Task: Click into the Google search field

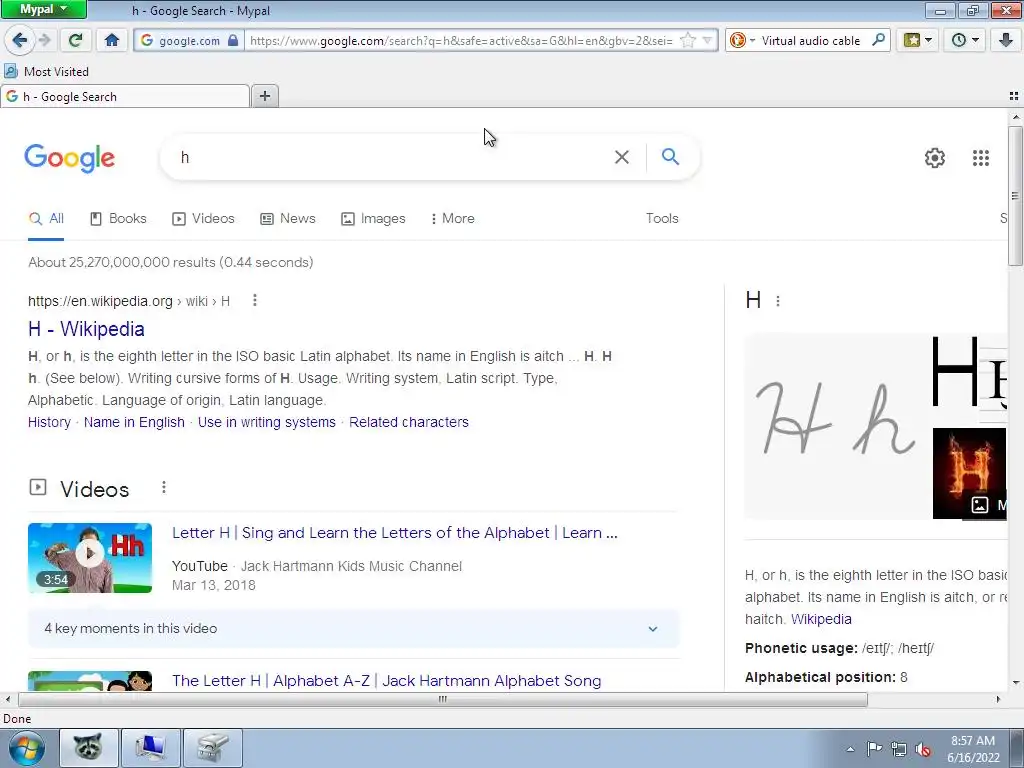Action: (x=392, y=157)
